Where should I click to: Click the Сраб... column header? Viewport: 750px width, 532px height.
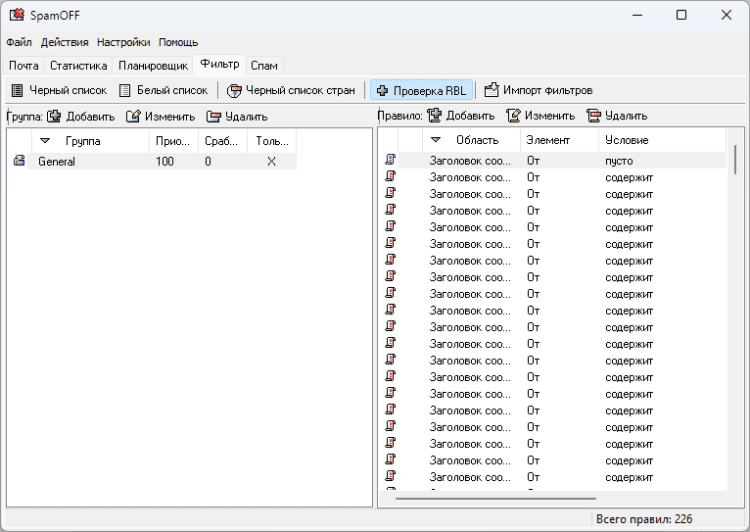(x=222, y=141)
